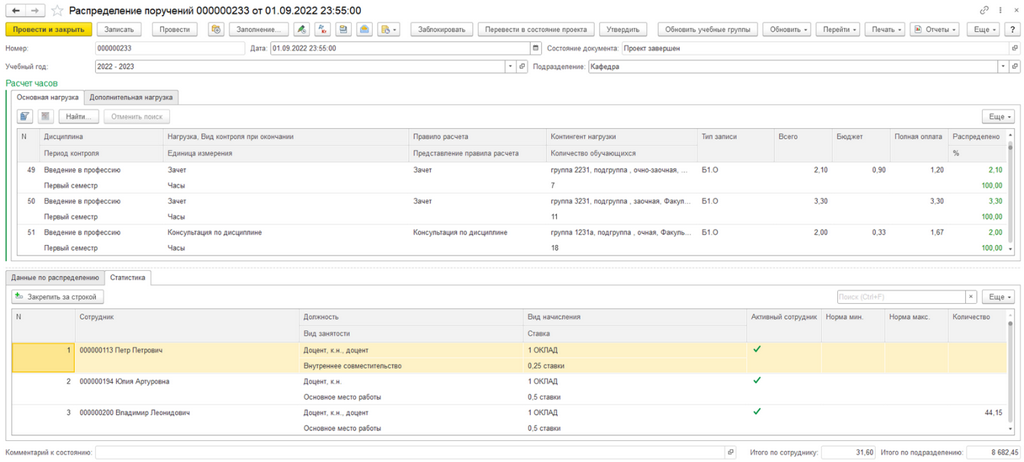
Task: Click the green pen icon in toolbar
Action: [301, 29]
